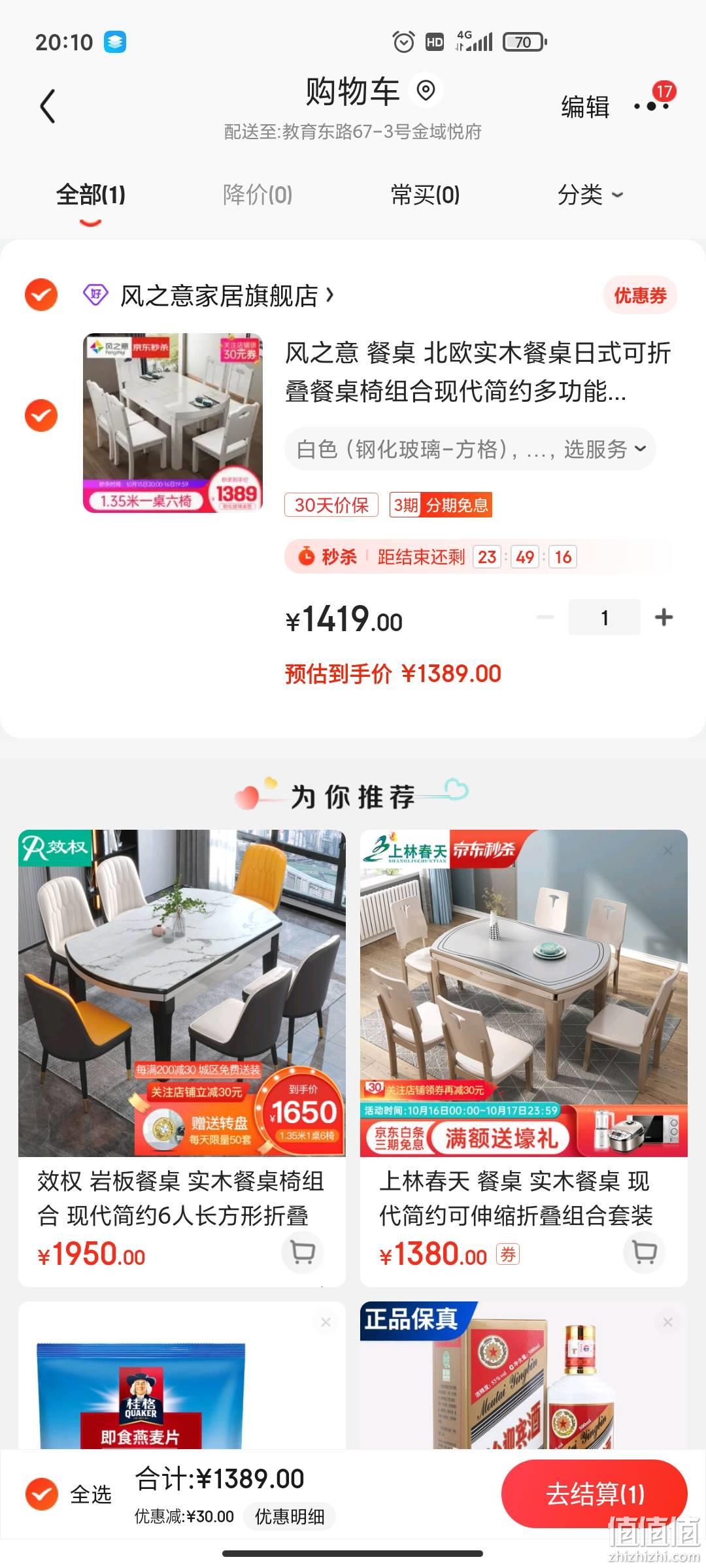The height and width of the screenshot is (1568, 706).
Task: Tap the back arrow icon
Action: 48,106
